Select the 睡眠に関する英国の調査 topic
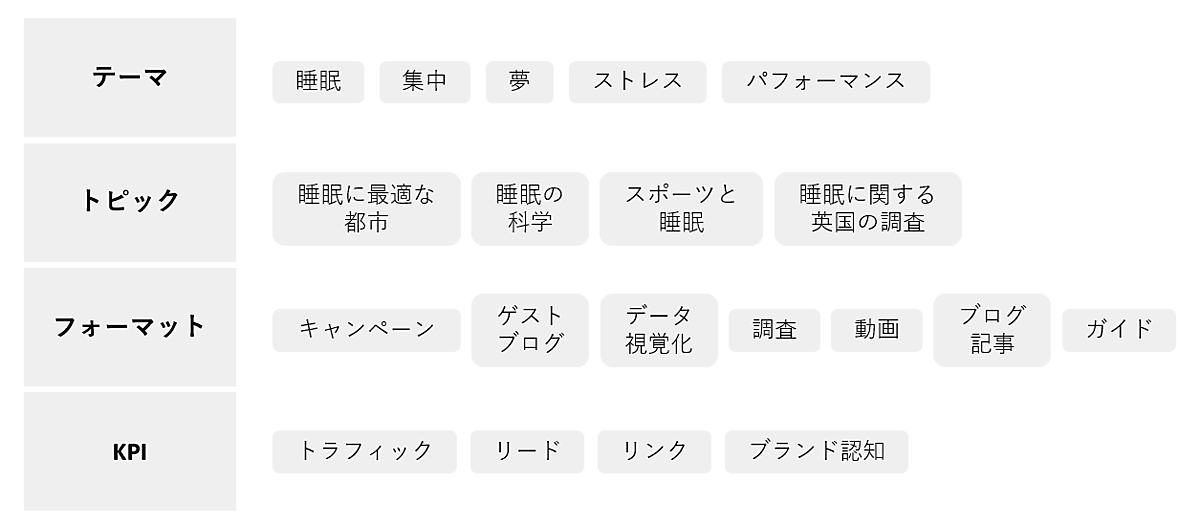Viewport: 1200px width, 526px height. (x=867, y=208)
